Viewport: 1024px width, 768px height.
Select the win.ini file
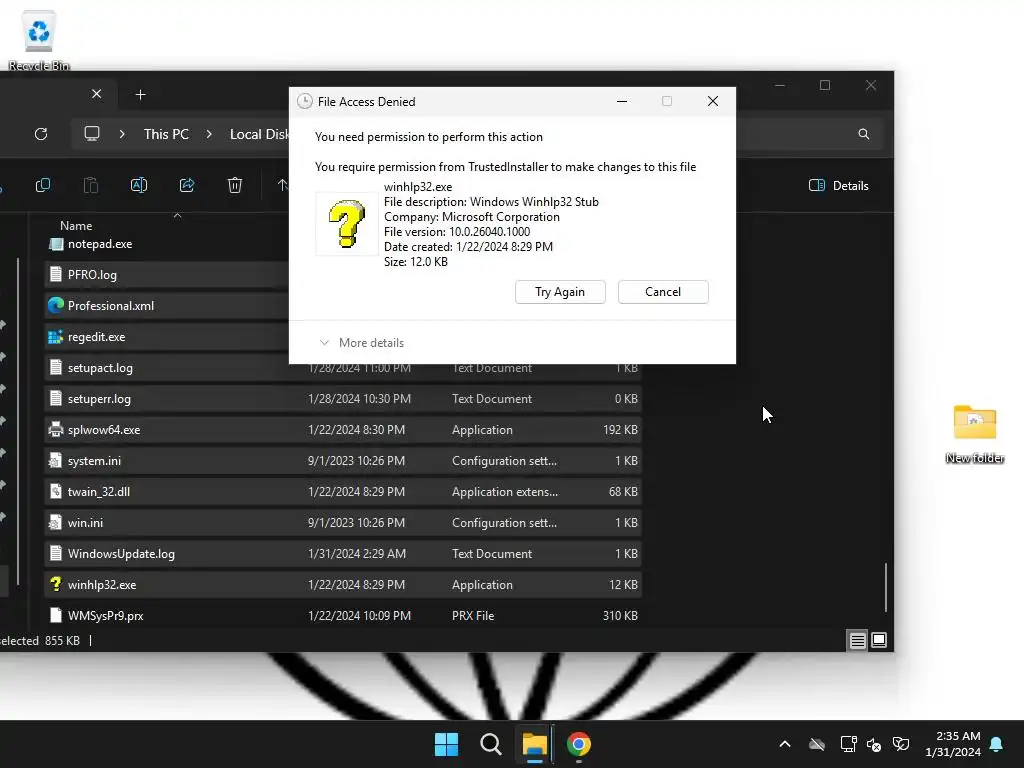343,522
